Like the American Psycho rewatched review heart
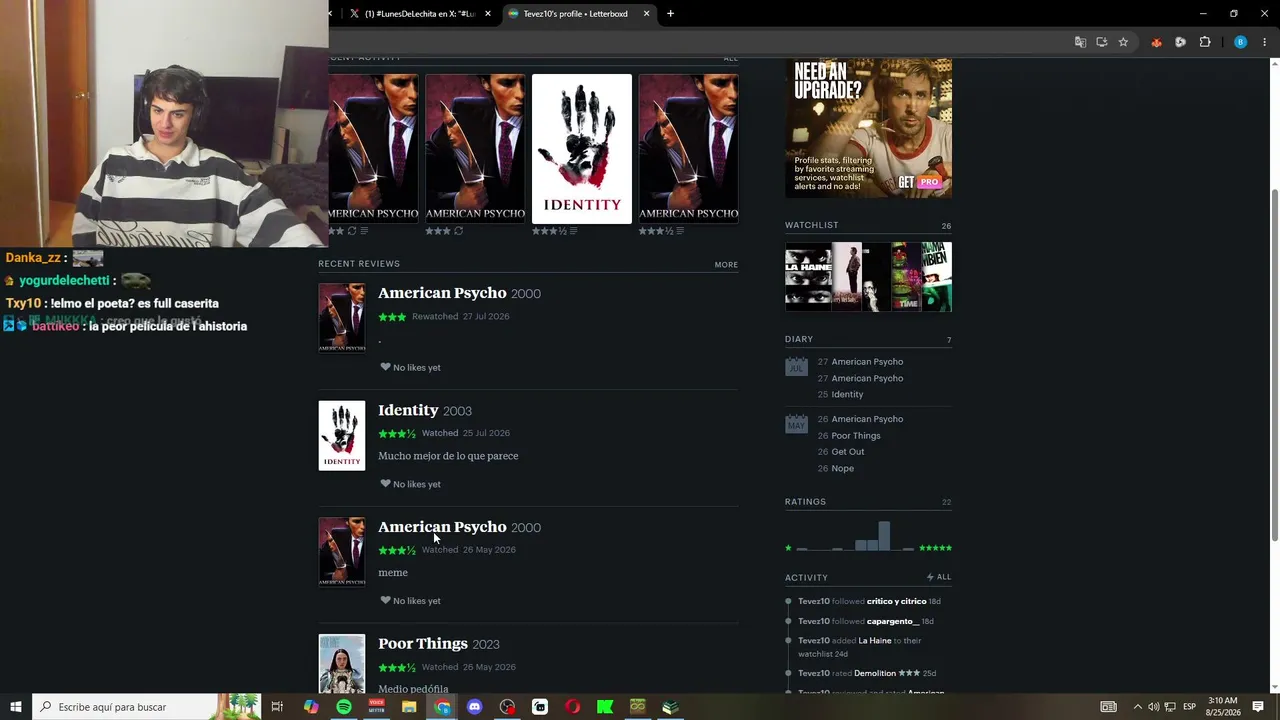The image size is (1280, 720). coord(385,367)
